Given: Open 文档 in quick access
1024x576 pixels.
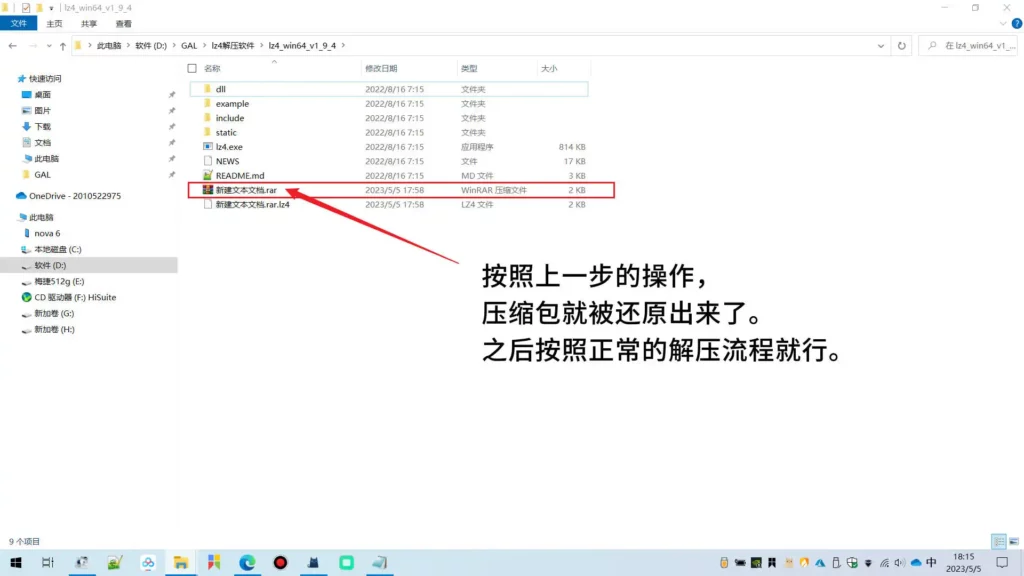Looking at the screenshot, I should click(42, 142).
